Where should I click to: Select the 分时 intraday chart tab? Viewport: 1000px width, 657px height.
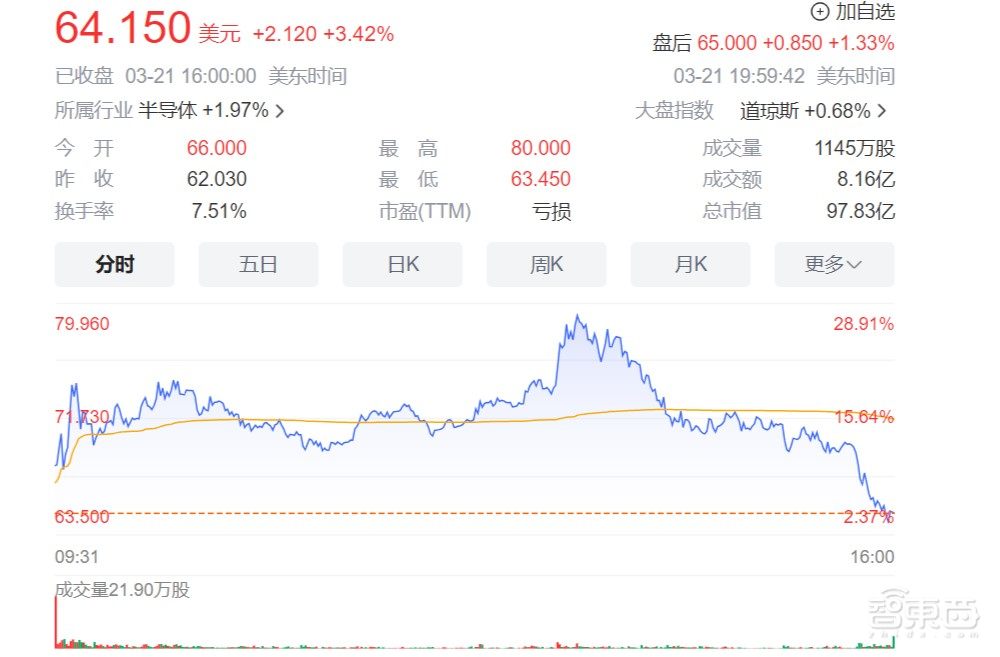[114, 263]
